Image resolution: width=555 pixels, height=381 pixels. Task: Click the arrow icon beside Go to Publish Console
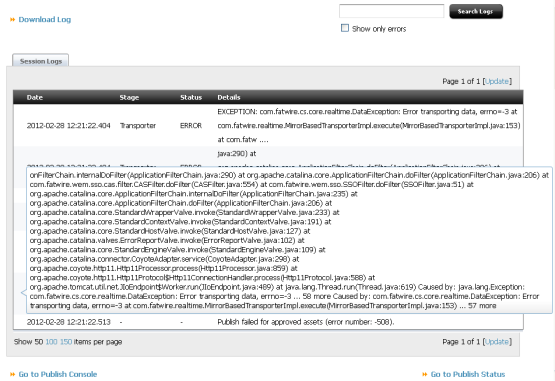click(x=13, y=374)
